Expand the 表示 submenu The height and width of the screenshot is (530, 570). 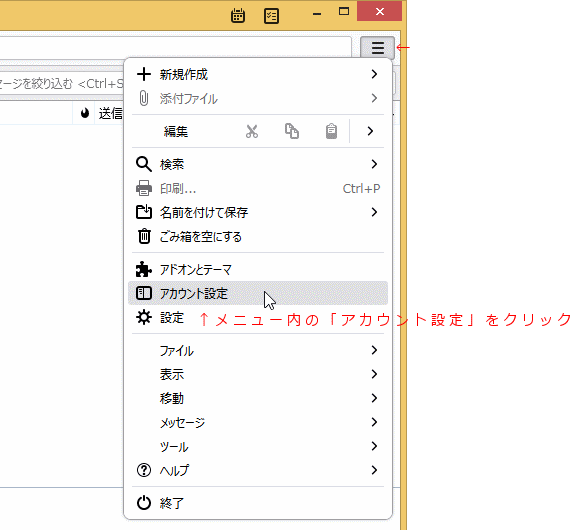tap(258, 374)
